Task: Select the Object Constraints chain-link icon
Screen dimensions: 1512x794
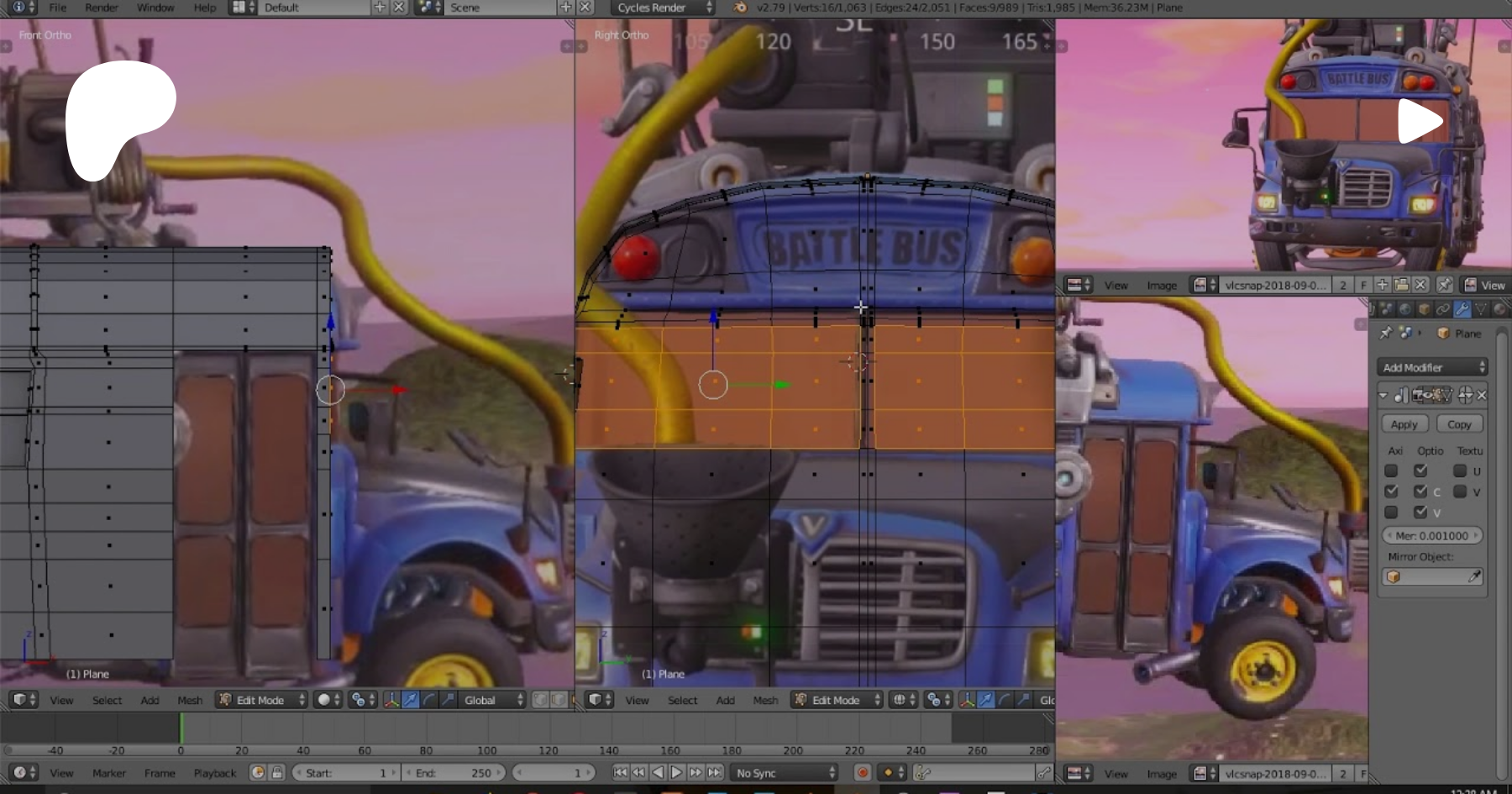Action: coord(1444,308)
